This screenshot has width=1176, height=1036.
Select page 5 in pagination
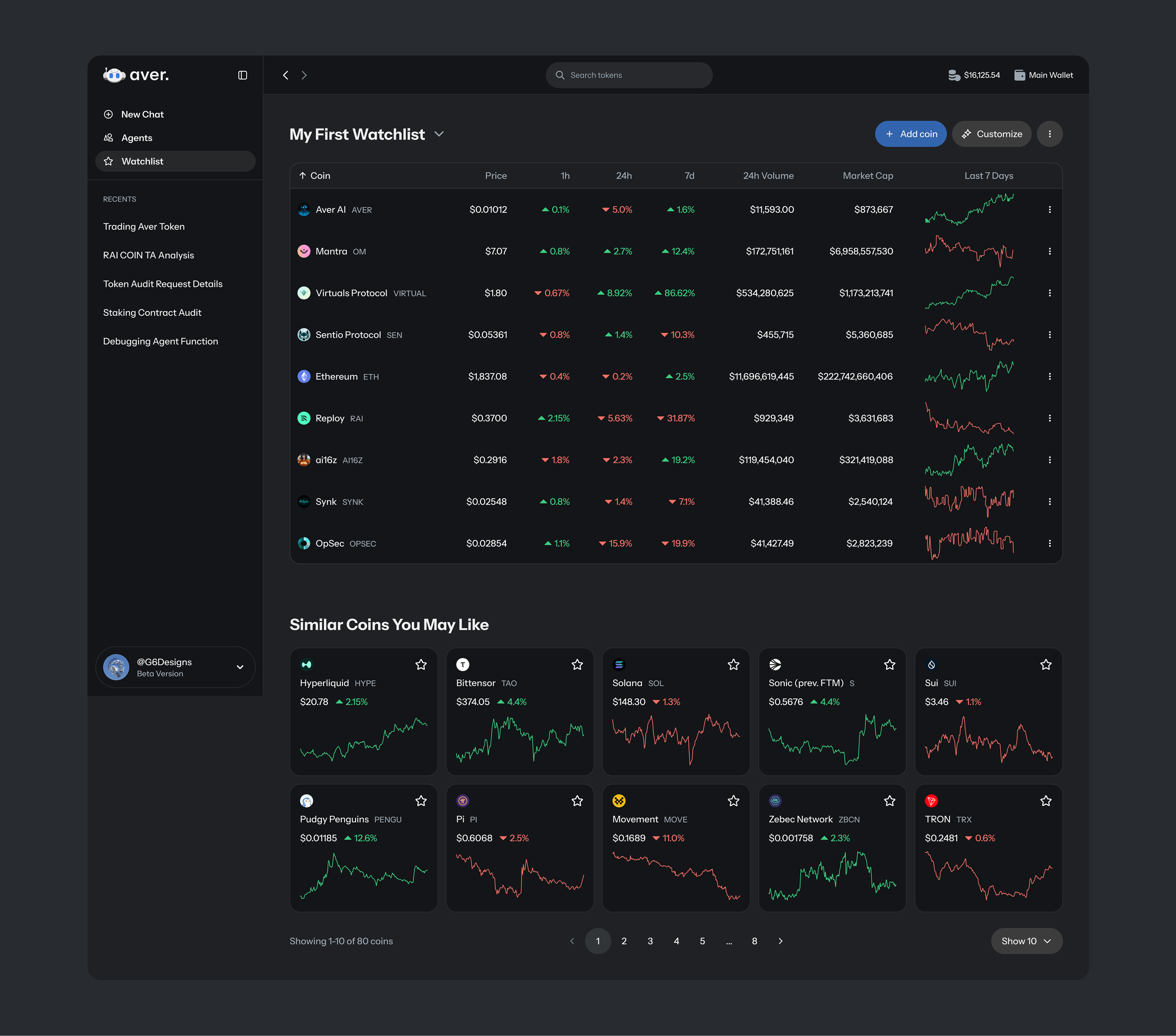click(x=702, y=941)
